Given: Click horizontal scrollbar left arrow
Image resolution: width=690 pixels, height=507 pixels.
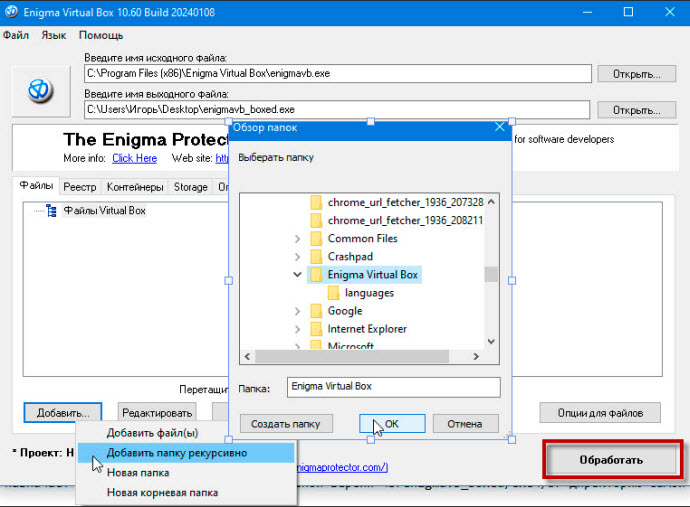Looking at the screenshot, I should 247,356.
